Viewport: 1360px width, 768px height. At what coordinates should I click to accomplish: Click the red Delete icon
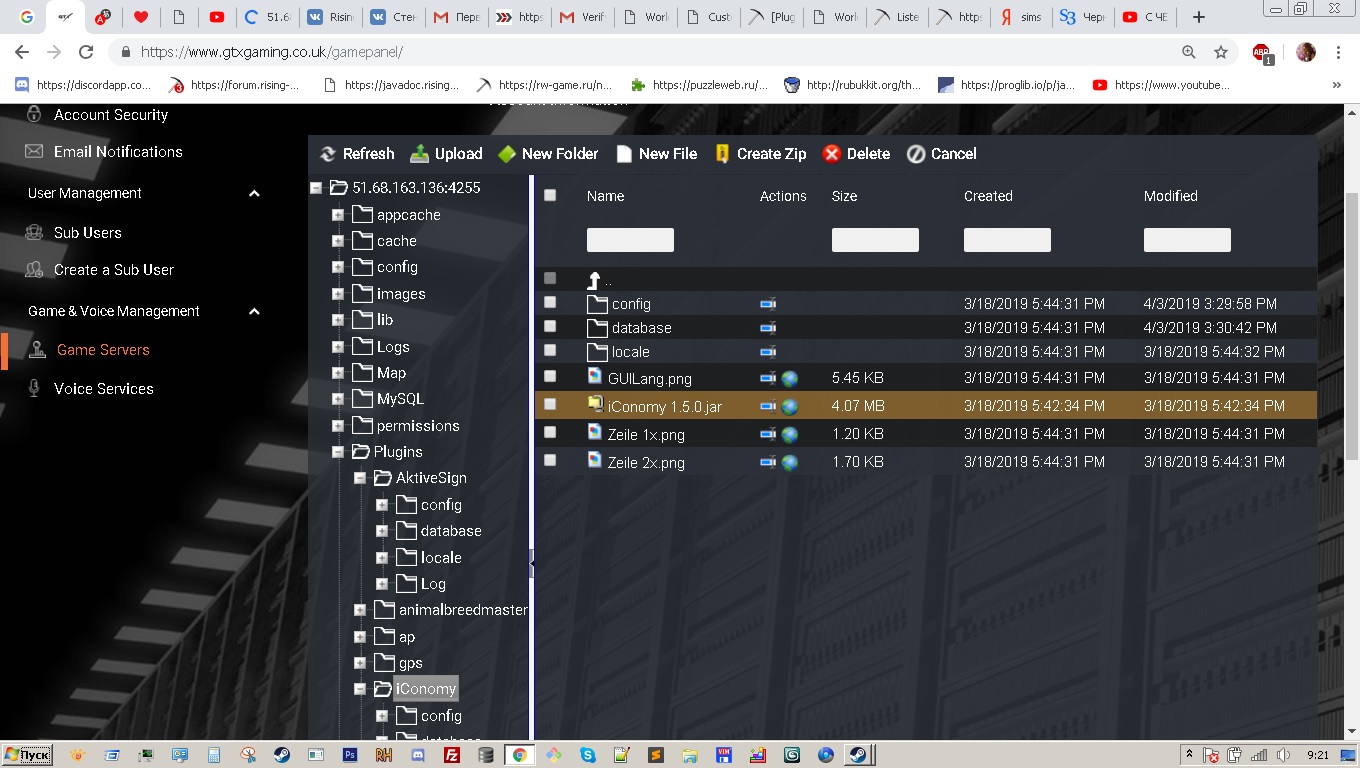[x=832, y=154]
